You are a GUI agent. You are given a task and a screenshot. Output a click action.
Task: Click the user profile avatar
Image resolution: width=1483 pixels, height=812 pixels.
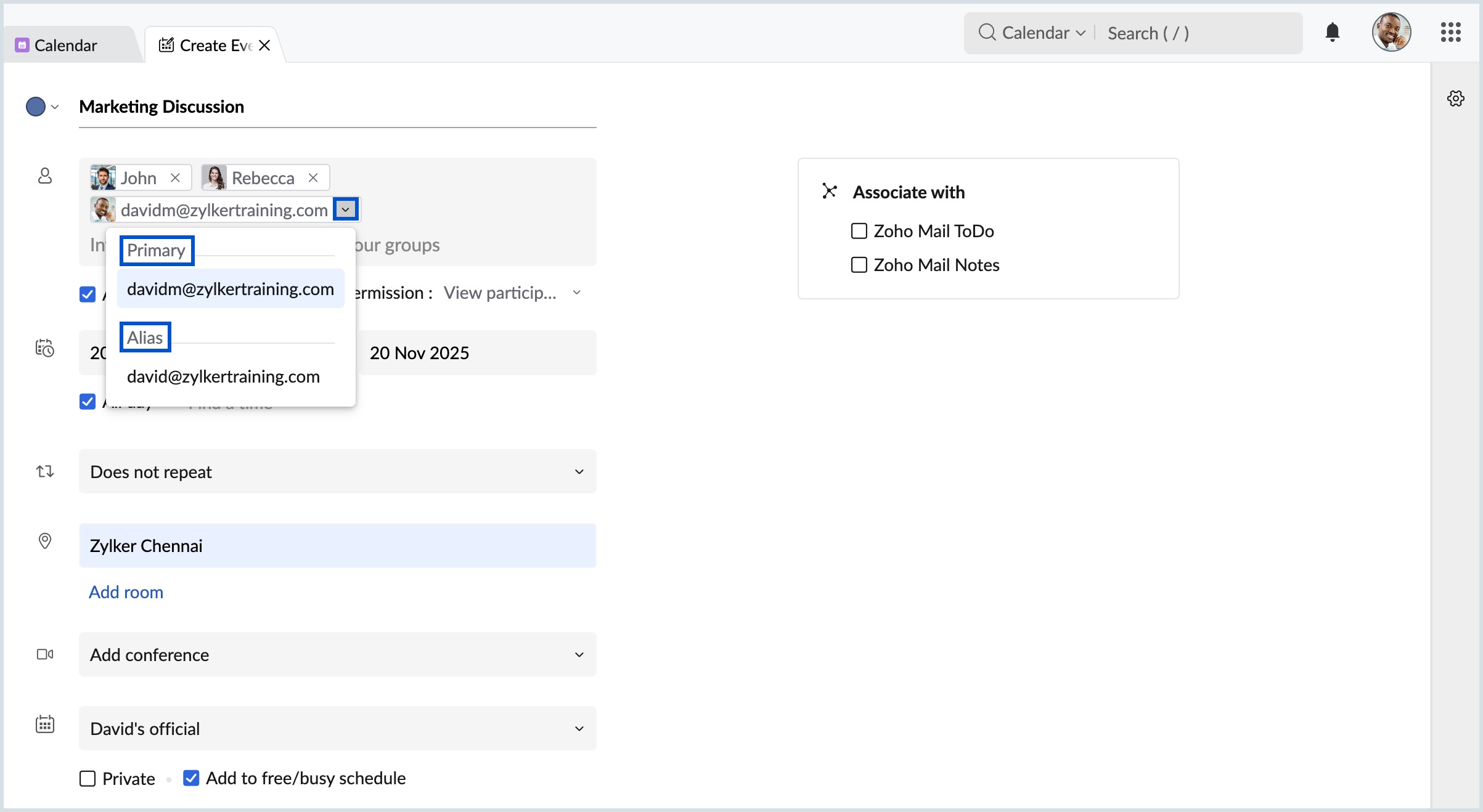[1391, 32]
